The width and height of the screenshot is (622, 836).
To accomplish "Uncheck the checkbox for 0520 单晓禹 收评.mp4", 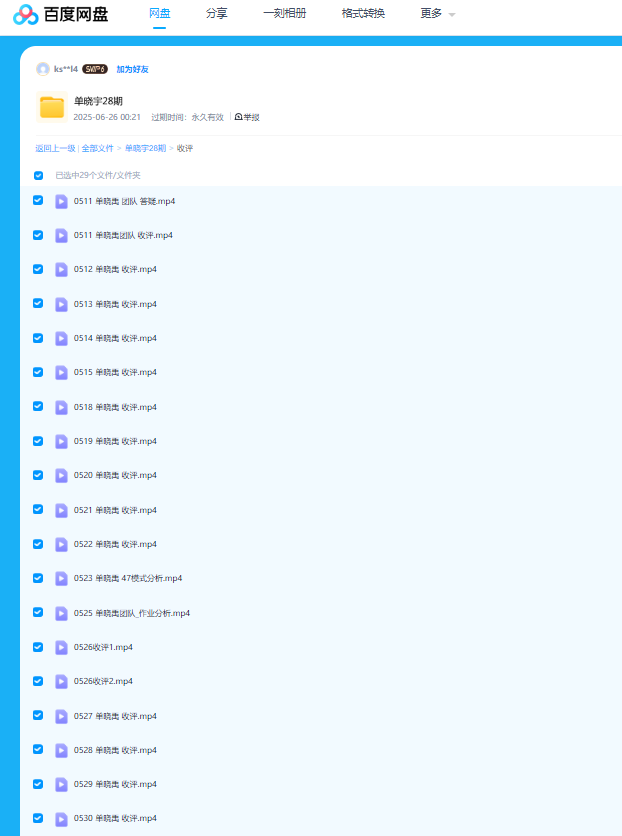I will [x=38, y=475].
